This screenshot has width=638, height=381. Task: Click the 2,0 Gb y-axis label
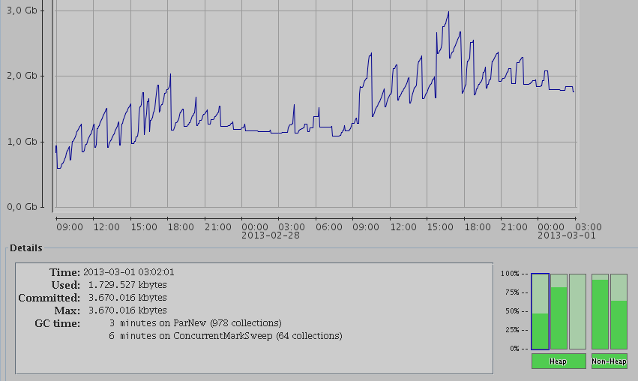click(x=22, y=76)
